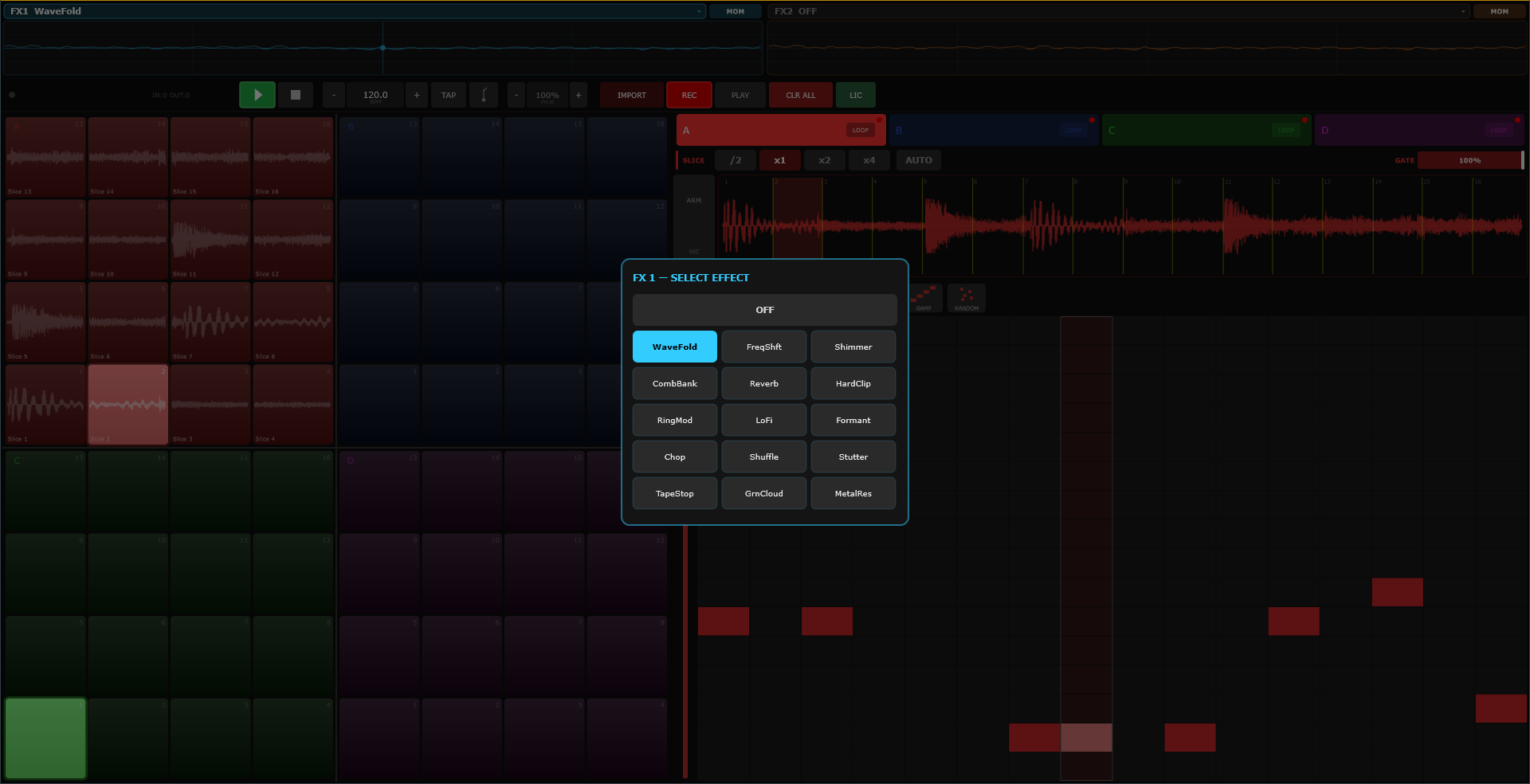Trigger the Slice 1 pad
Image resolution: width=1530 pixels, height=784 pixels.
click(45, 404)
